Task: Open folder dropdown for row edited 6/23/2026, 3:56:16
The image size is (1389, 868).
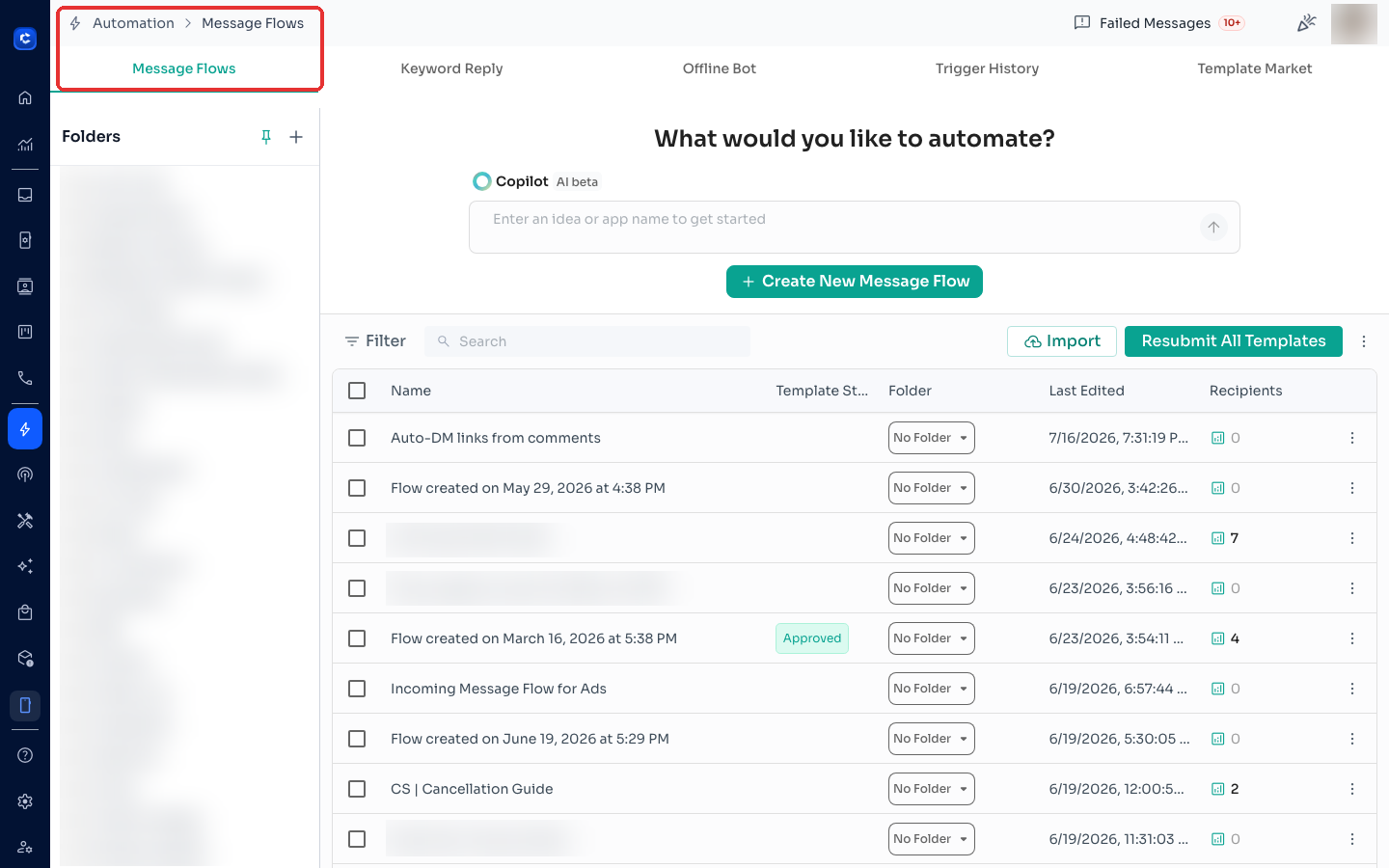Action: [x=931, y=588]
